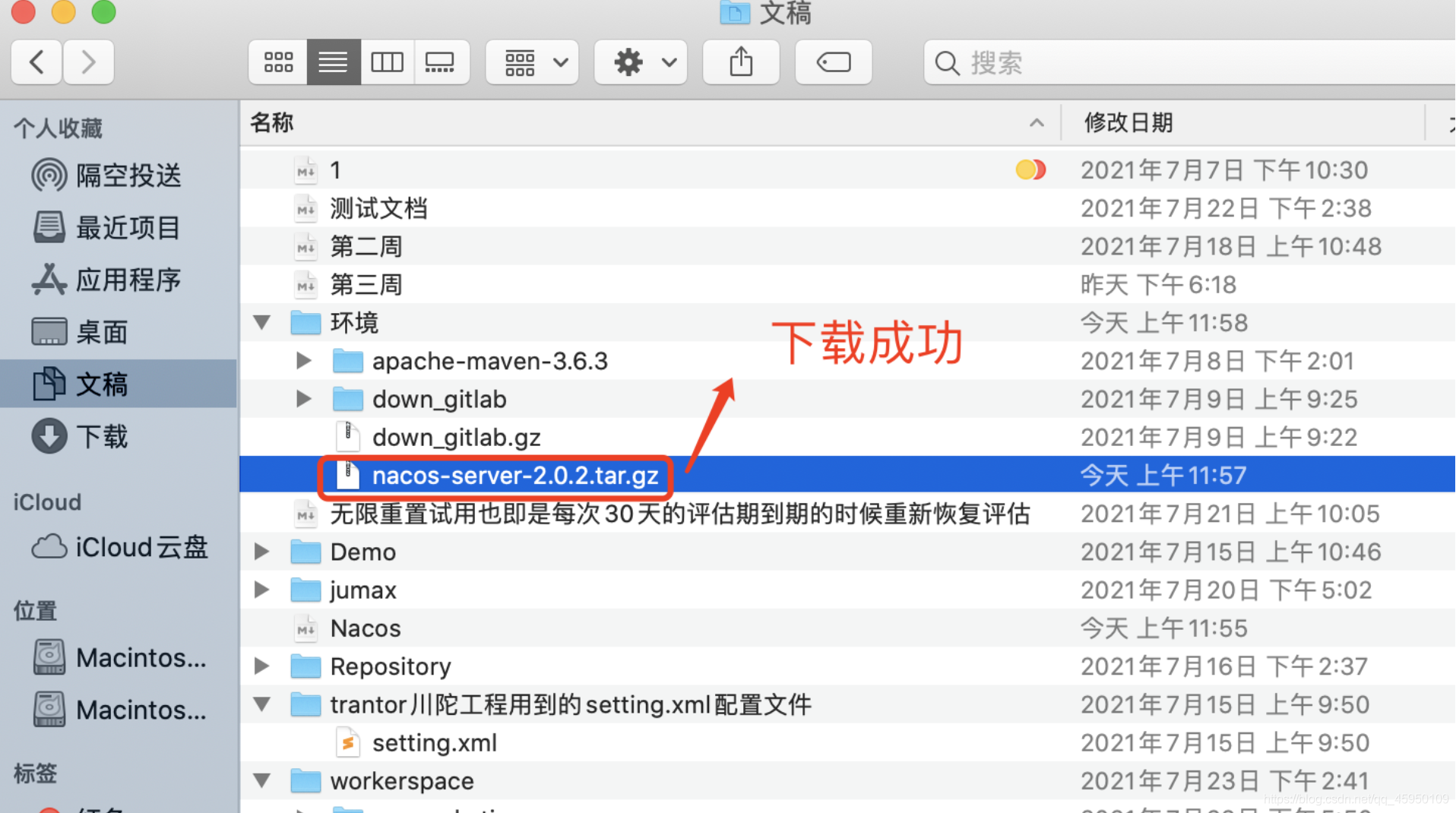1456x813 pixels.
Task: Click the Demo folder icon
Action: (x=305, y=552)
